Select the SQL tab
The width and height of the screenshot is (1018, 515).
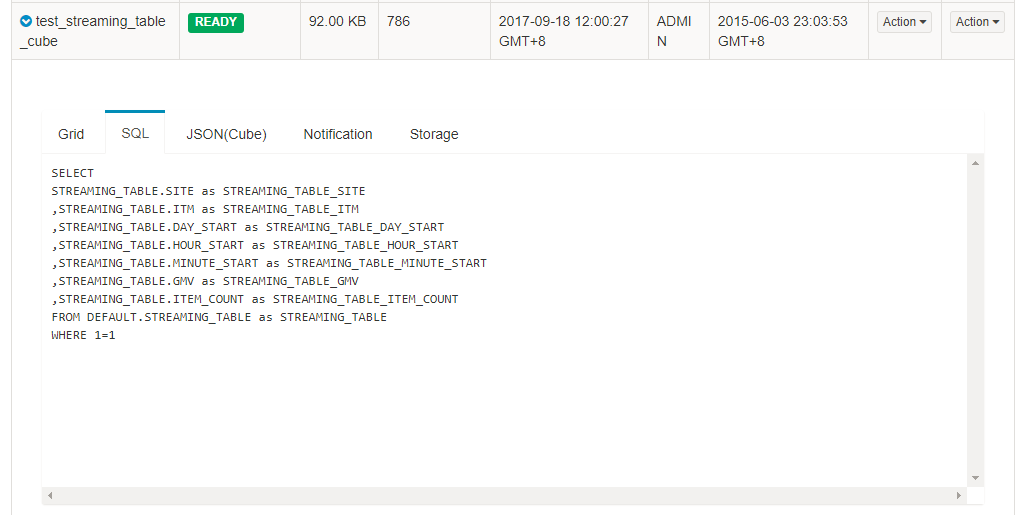(x=135, y=133)
